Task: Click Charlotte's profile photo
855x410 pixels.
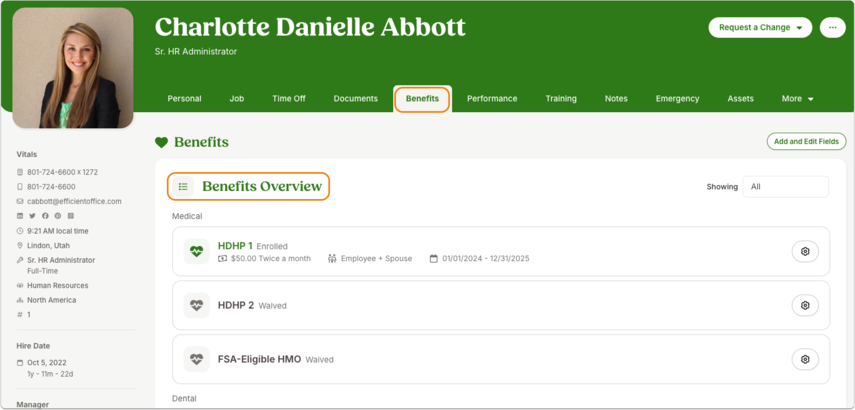Action: (x=73, y=68)
